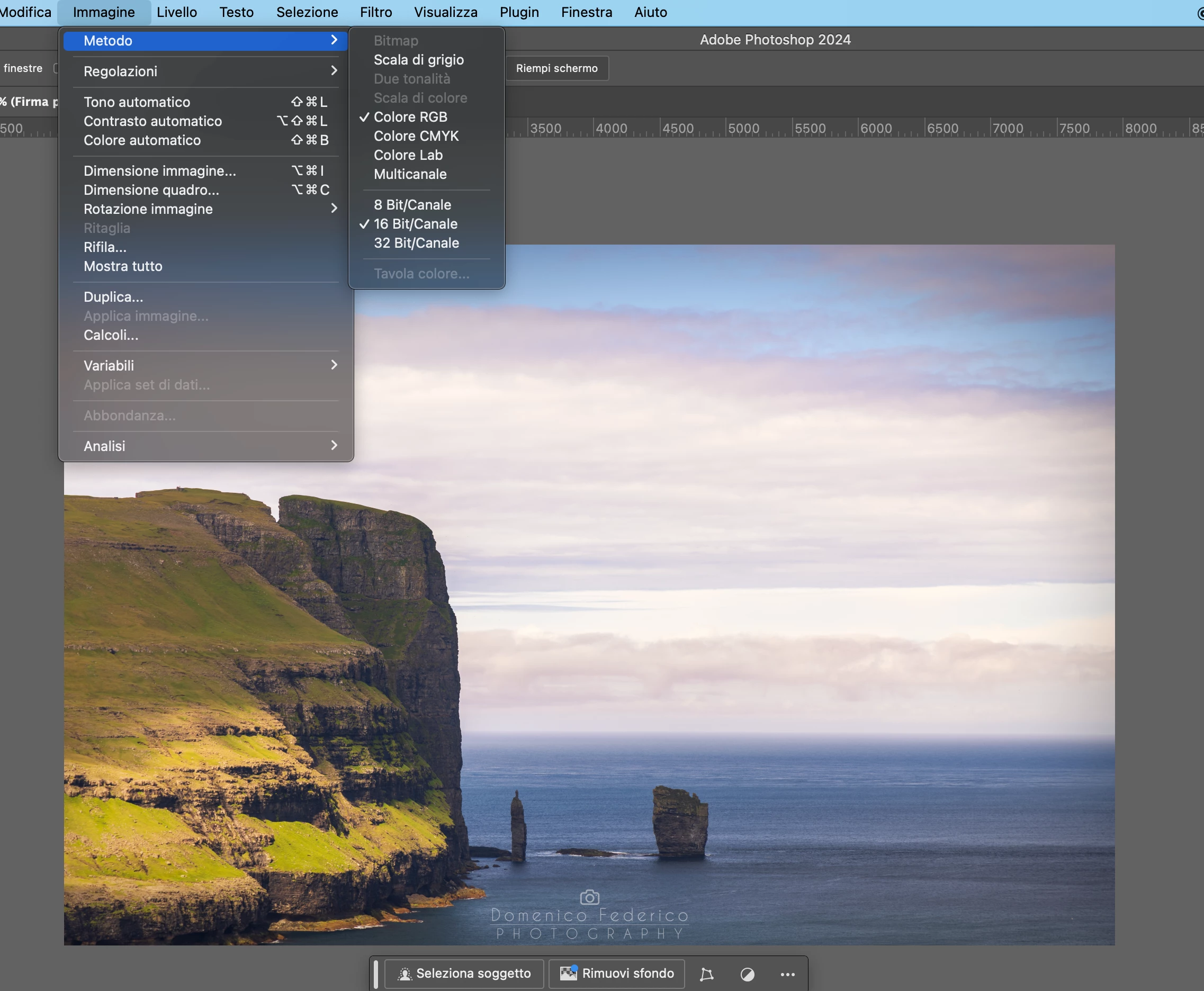Screen dimensions: 1204x991
Task: Select Scala di grigio mode
Action: click(418, 60)
